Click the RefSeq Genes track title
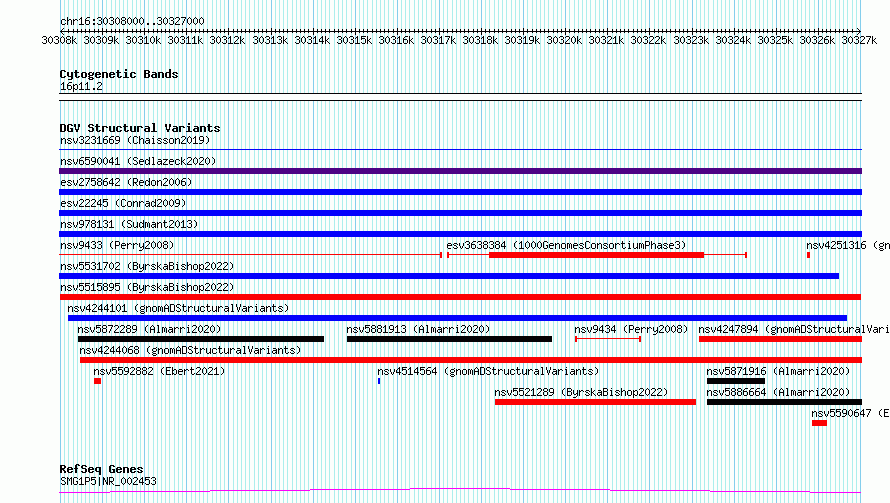890x503 pixels. (x=101, y=469)
